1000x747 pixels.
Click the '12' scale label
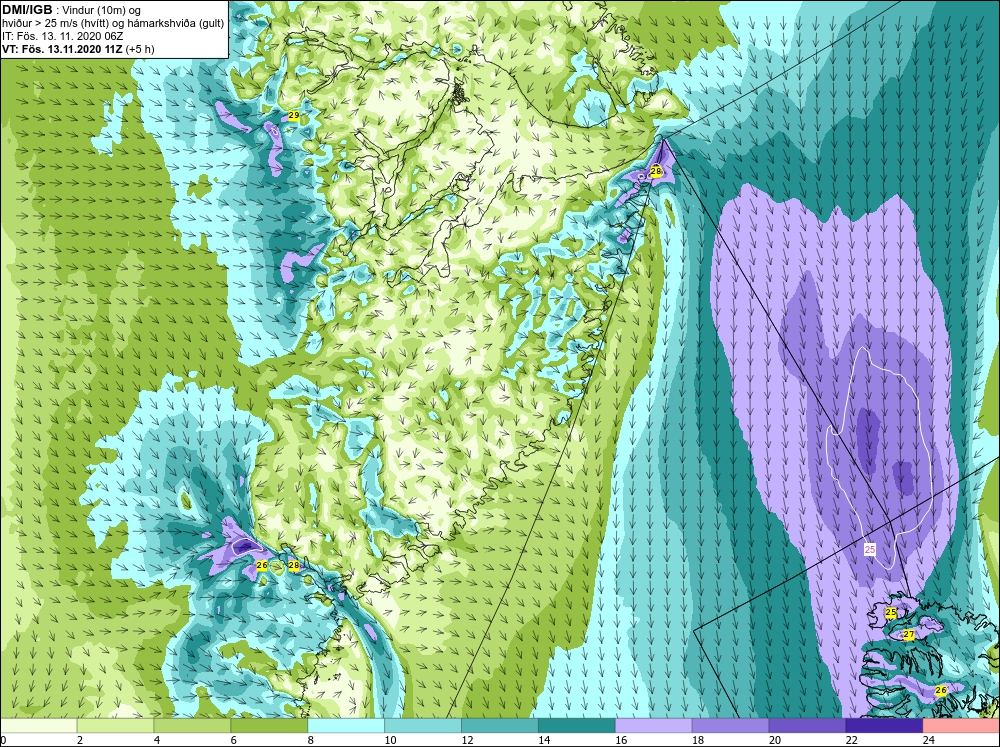point(467,740)
